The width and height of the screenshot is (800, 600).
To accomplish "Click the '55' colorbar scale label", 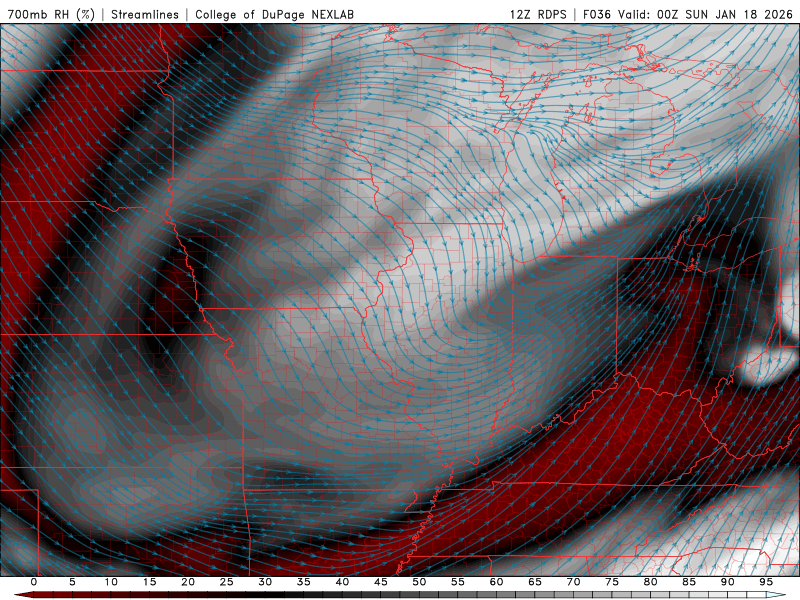I will tap(458, 582).
